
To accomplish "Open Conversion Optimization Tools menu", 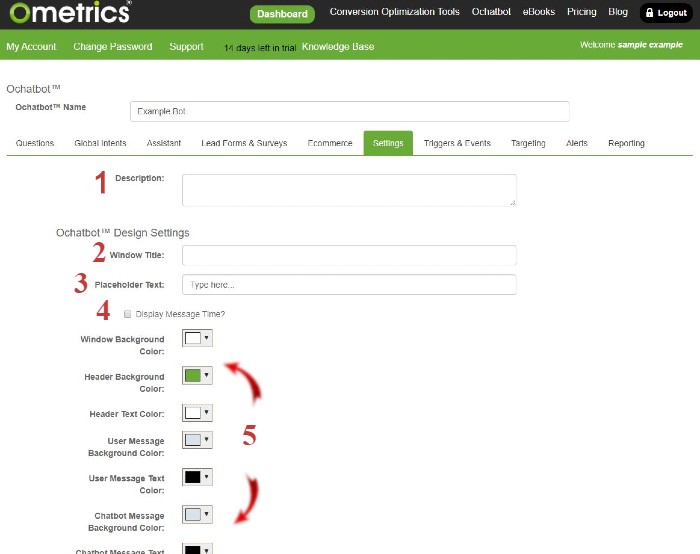I will click(395, 12).
